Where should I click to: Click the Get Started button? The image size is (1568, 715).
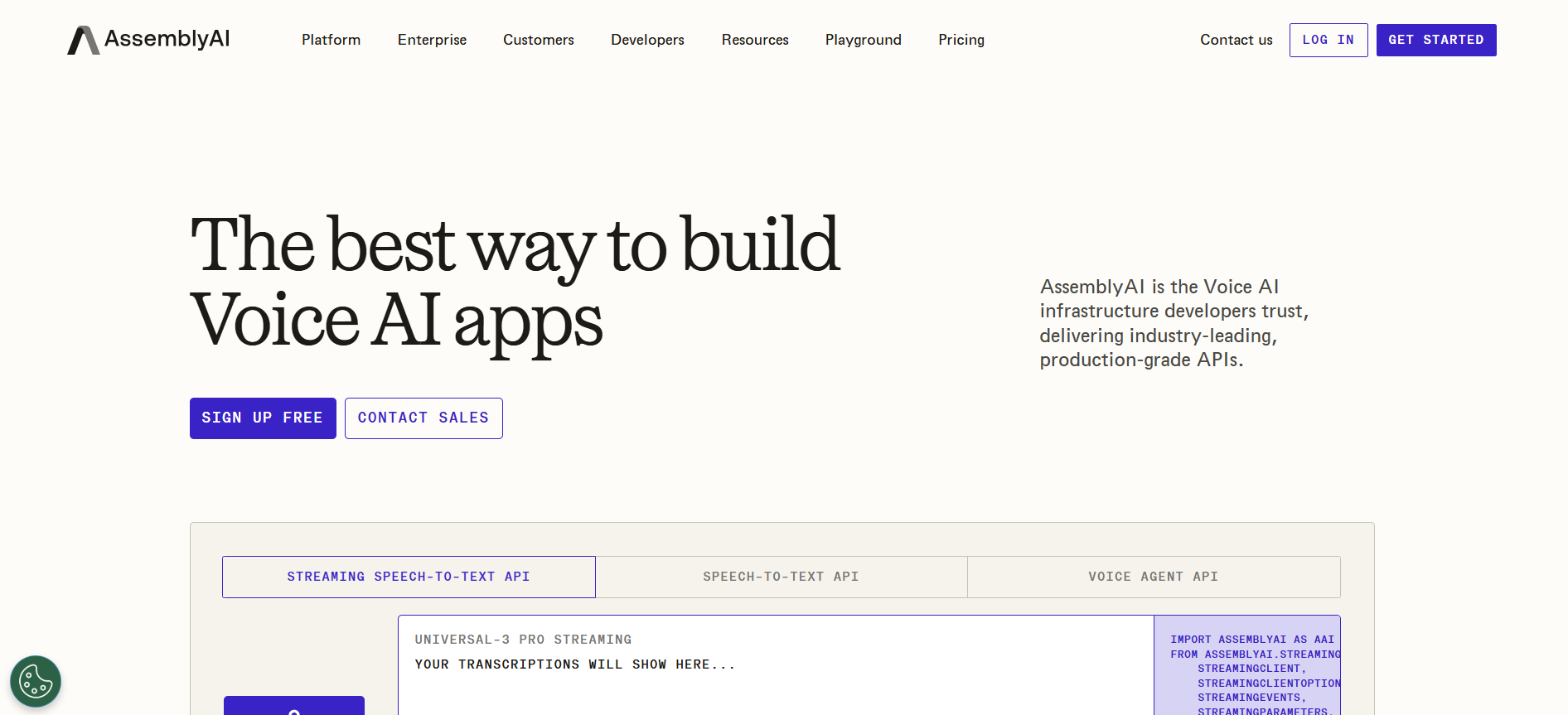[1436, 40]
